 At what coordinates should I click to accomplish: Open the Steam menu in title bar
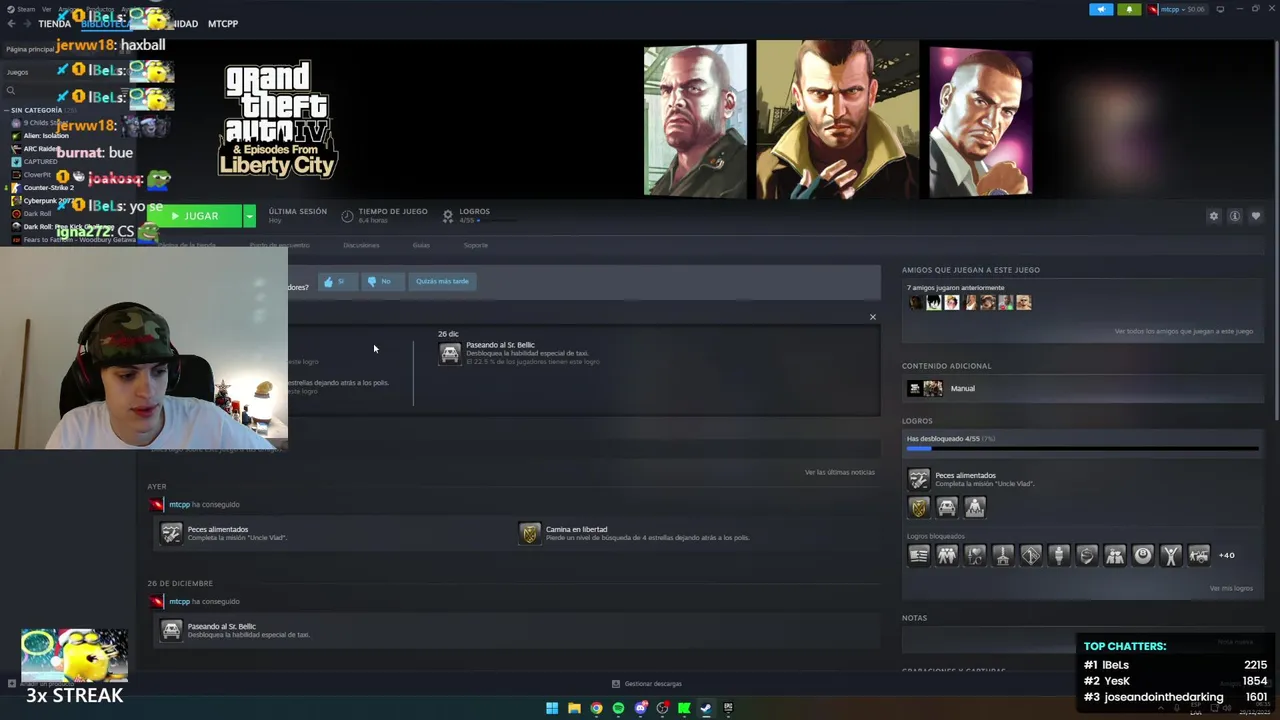click(26, 9)
